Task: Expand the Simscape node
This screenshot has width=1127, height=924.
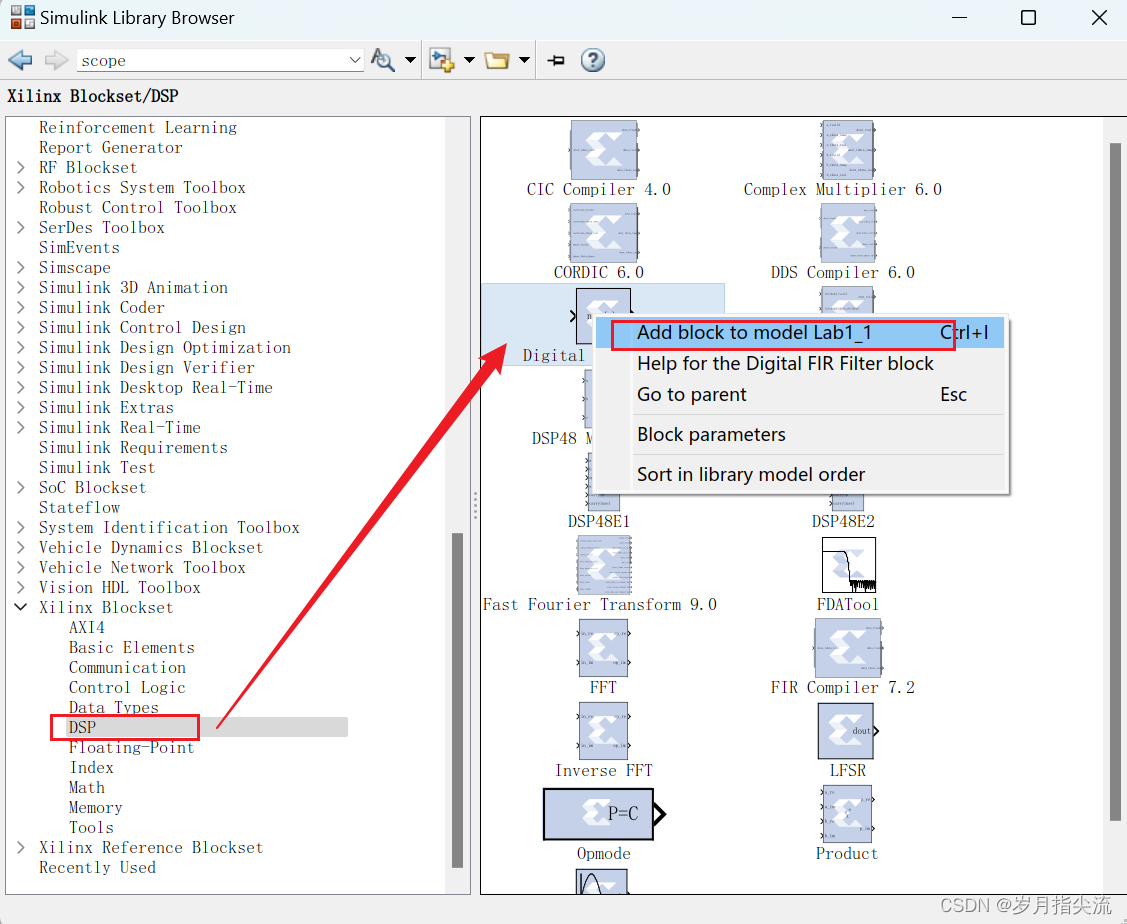Action: click(x=21, y=267)
